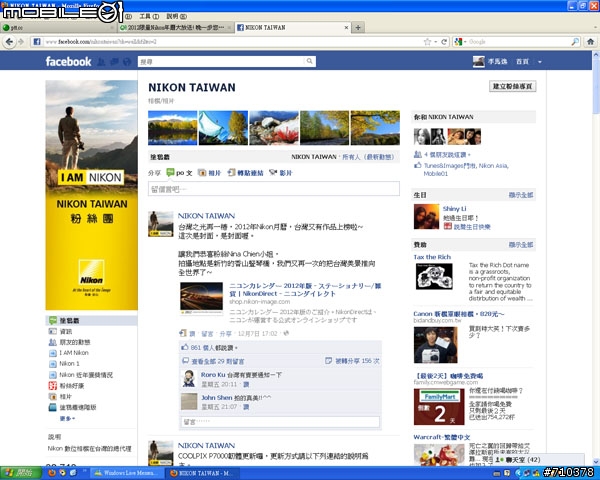
Task: Switch to the ptt.cc browser tab
Action: tap(57, 28)
